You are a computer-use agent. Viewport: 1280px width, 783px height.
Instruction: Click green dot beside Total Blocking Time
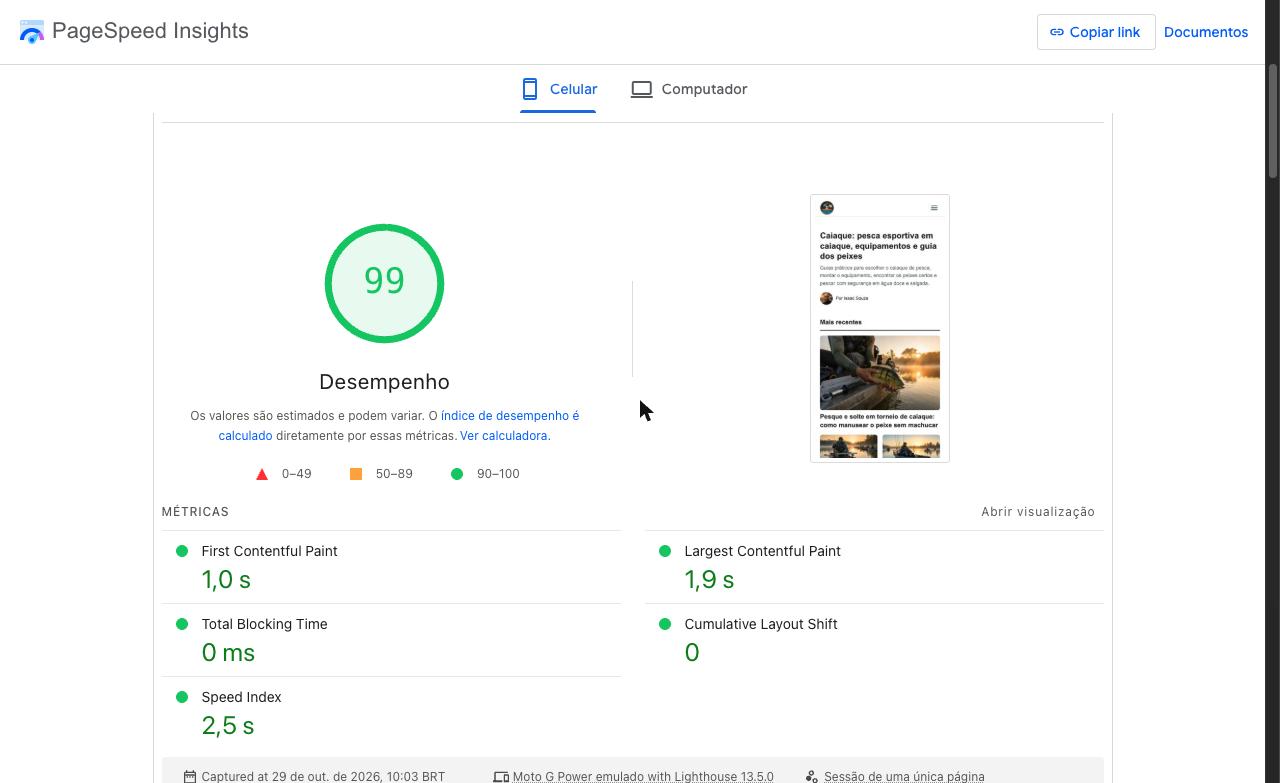click(182, 624)
